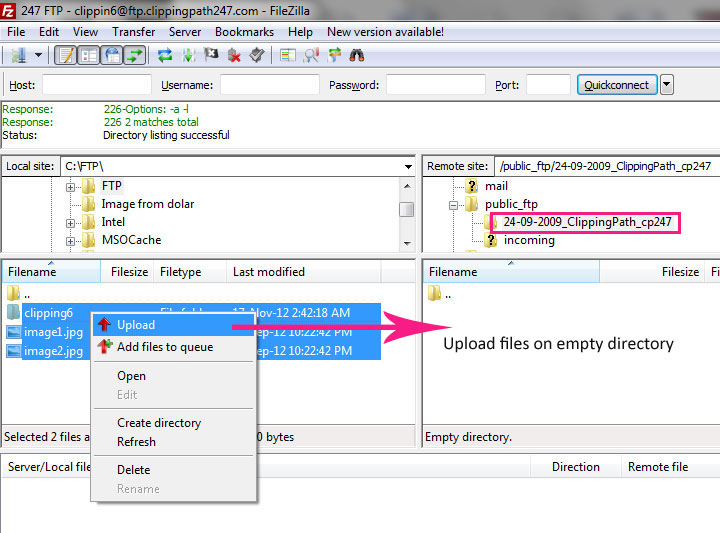Sort local list by Filename column
720x533 pixels.
51,272
